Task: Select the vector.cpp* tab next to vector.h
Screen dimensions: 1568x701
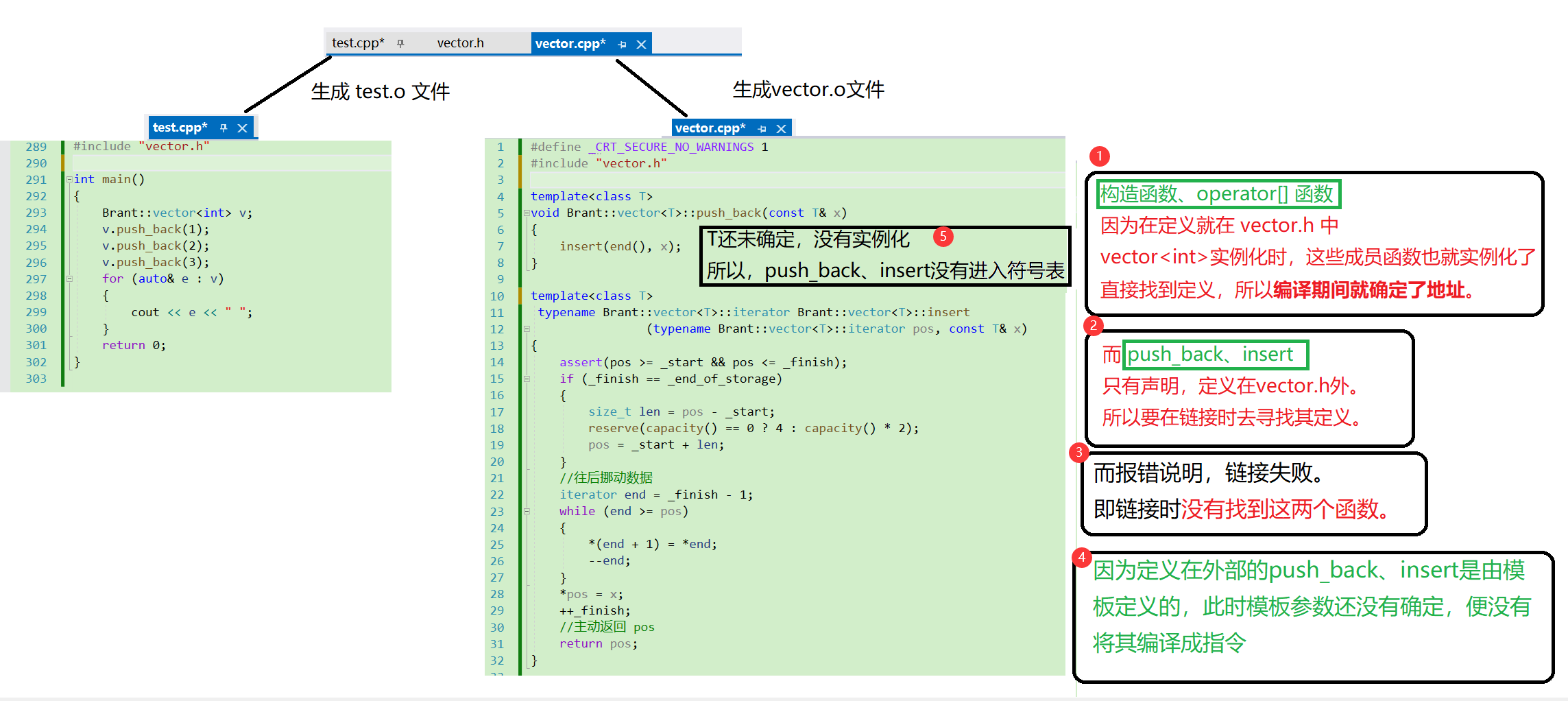Action: pos(570,44)
